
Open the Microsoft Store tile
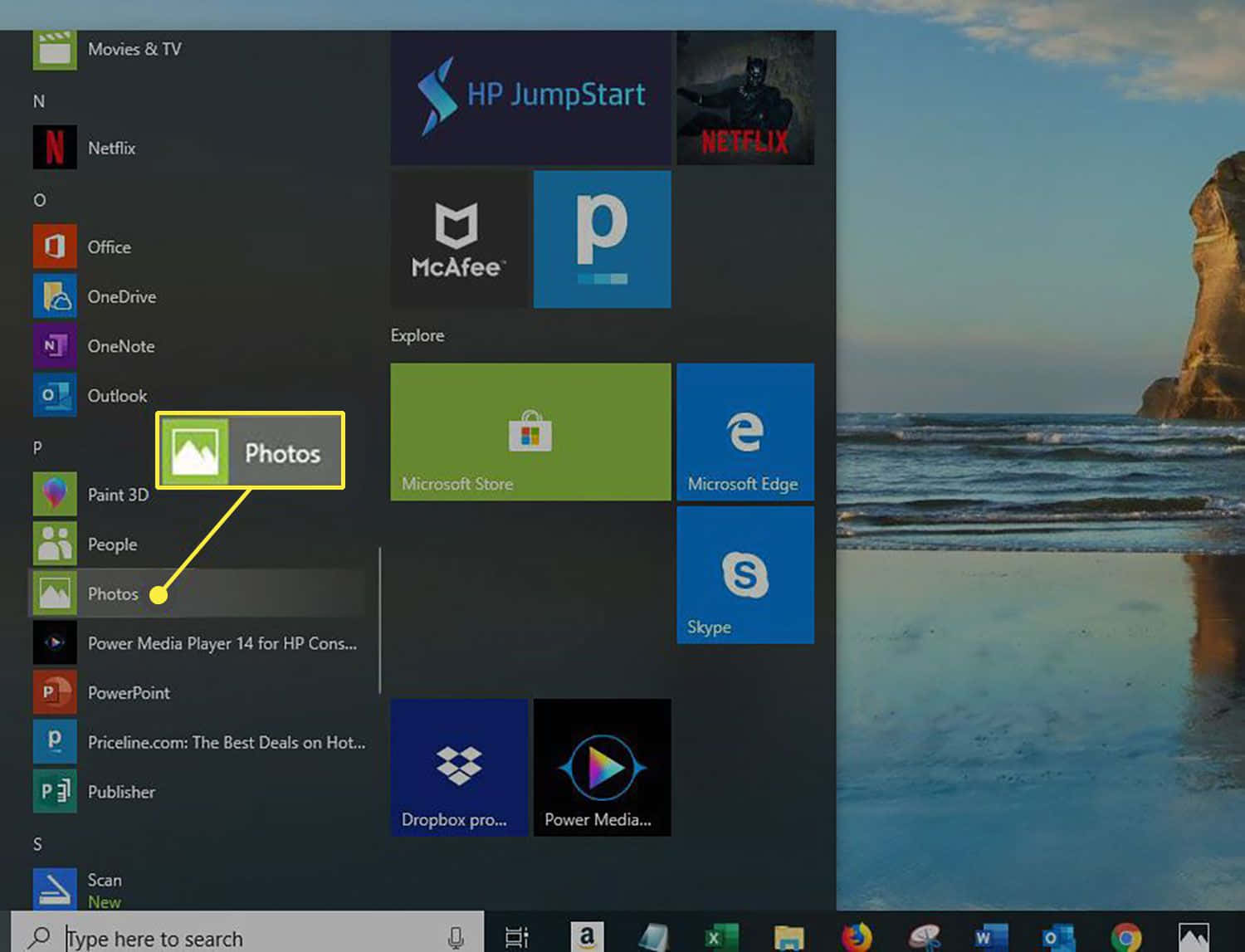click(531, 432)
